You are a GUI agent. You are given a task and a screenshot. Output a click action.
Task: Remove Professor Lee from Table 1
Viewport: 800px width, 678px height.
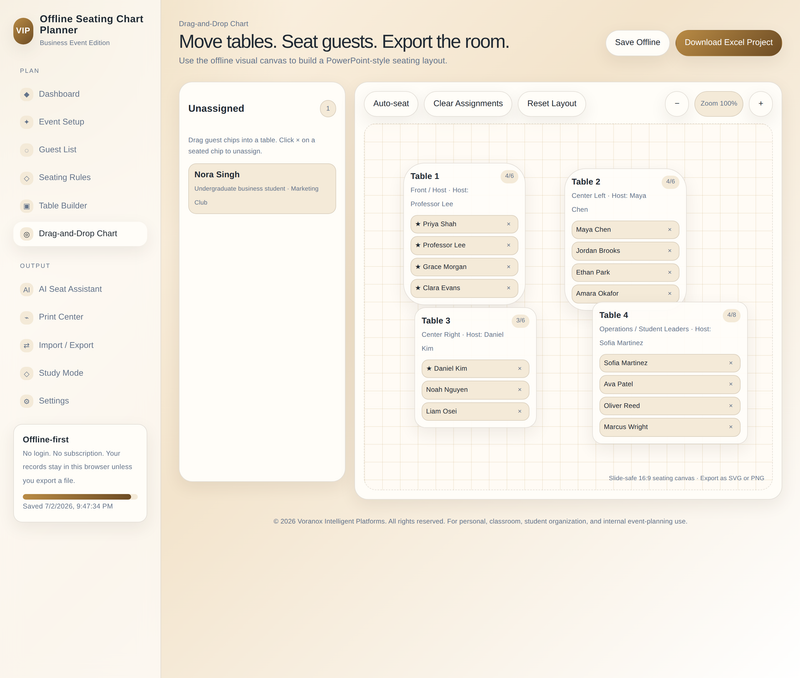[x=509, y=245]
